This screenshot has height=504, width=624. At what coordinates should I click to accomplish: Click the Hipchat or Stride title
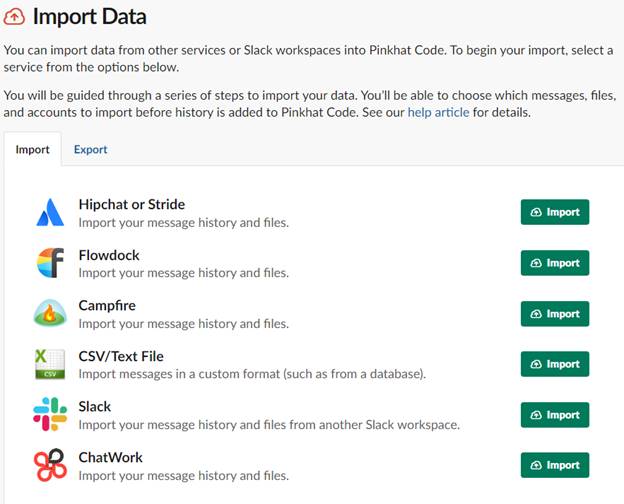(x=132, y=205)
